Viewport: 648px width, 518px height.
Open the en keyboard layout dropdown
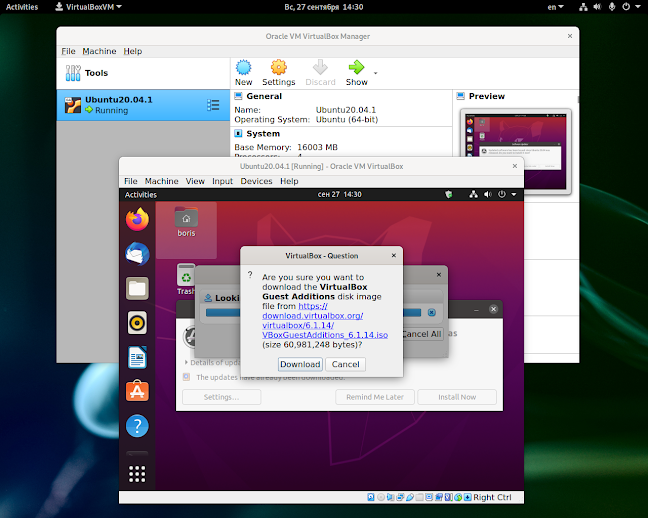555,7
